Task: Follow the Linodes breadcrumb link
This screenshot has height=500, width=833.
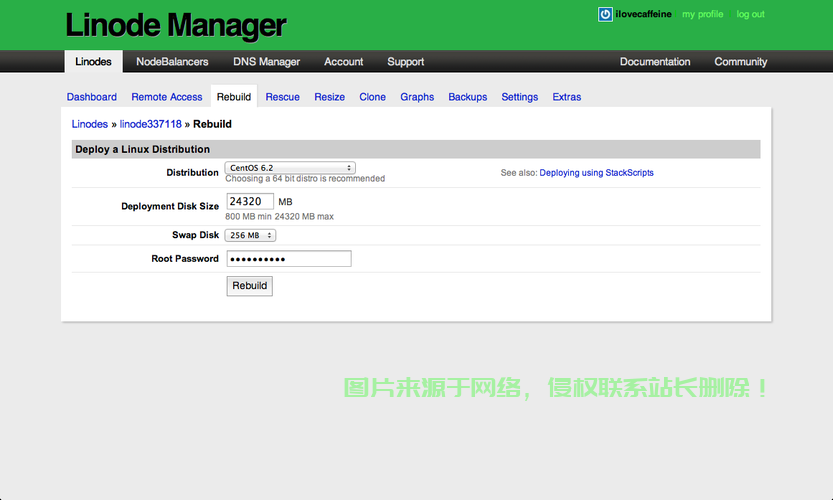Action: click(90, 124)
